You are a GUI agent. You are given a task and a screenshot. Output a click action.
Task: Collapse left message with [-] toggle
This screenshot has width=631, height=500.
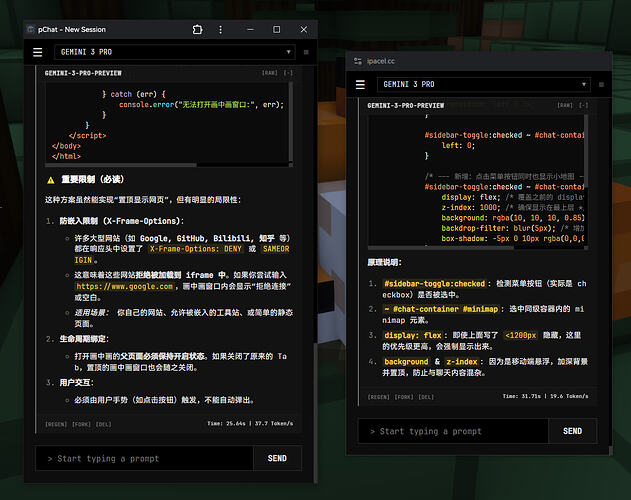[x=288, y=73]
